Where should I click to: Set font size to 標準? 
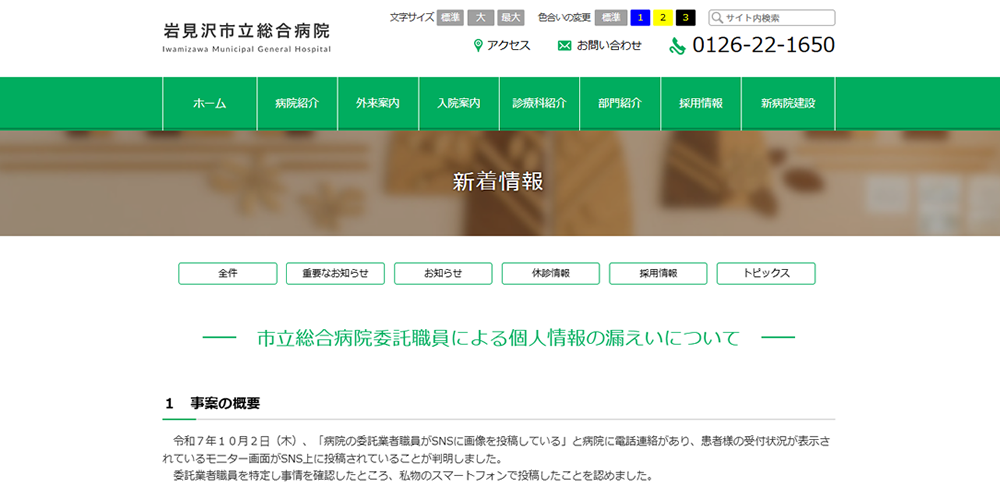tap(450, 18)
